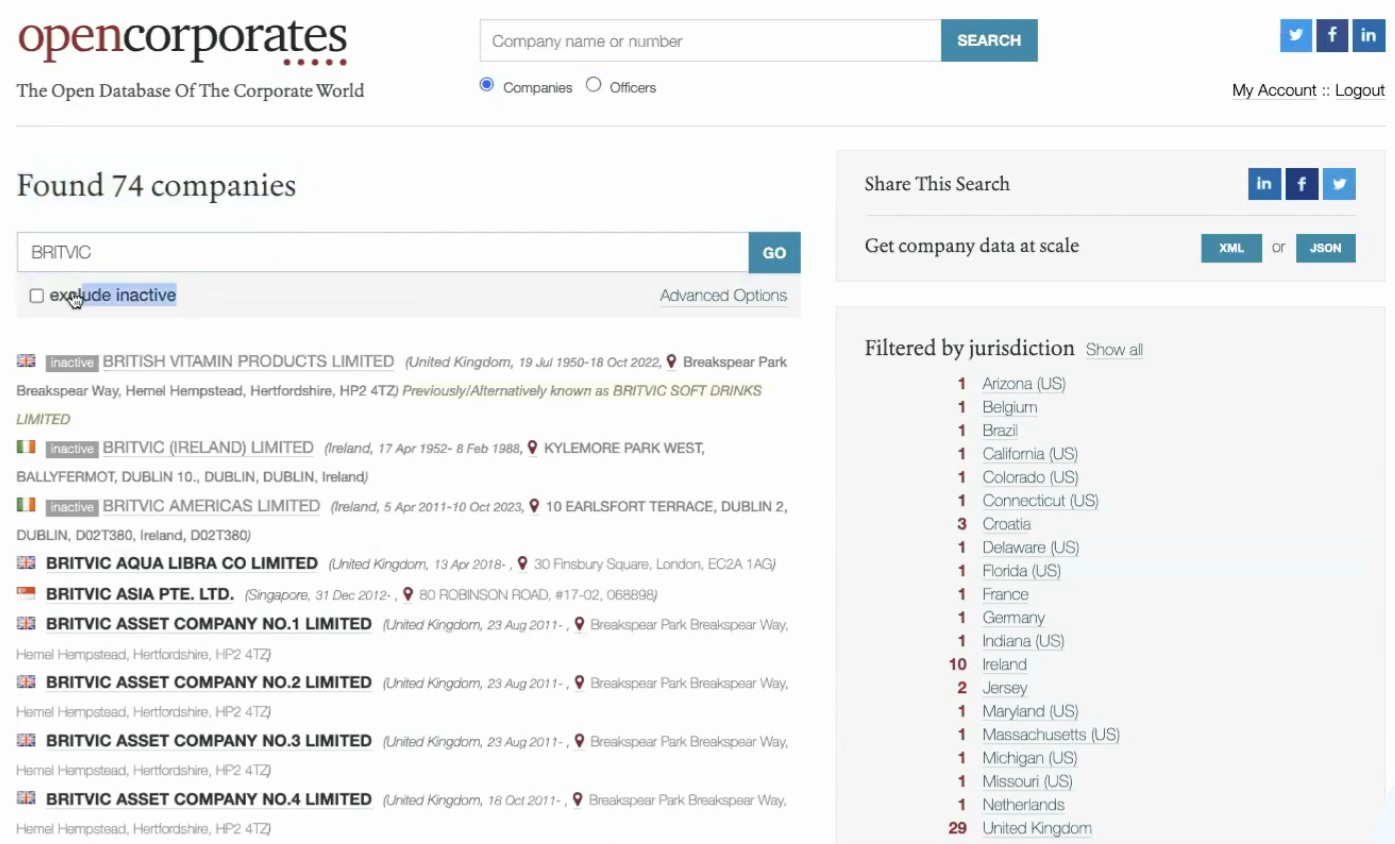Filter by California (US) jurisdiction

[1030, 454]
